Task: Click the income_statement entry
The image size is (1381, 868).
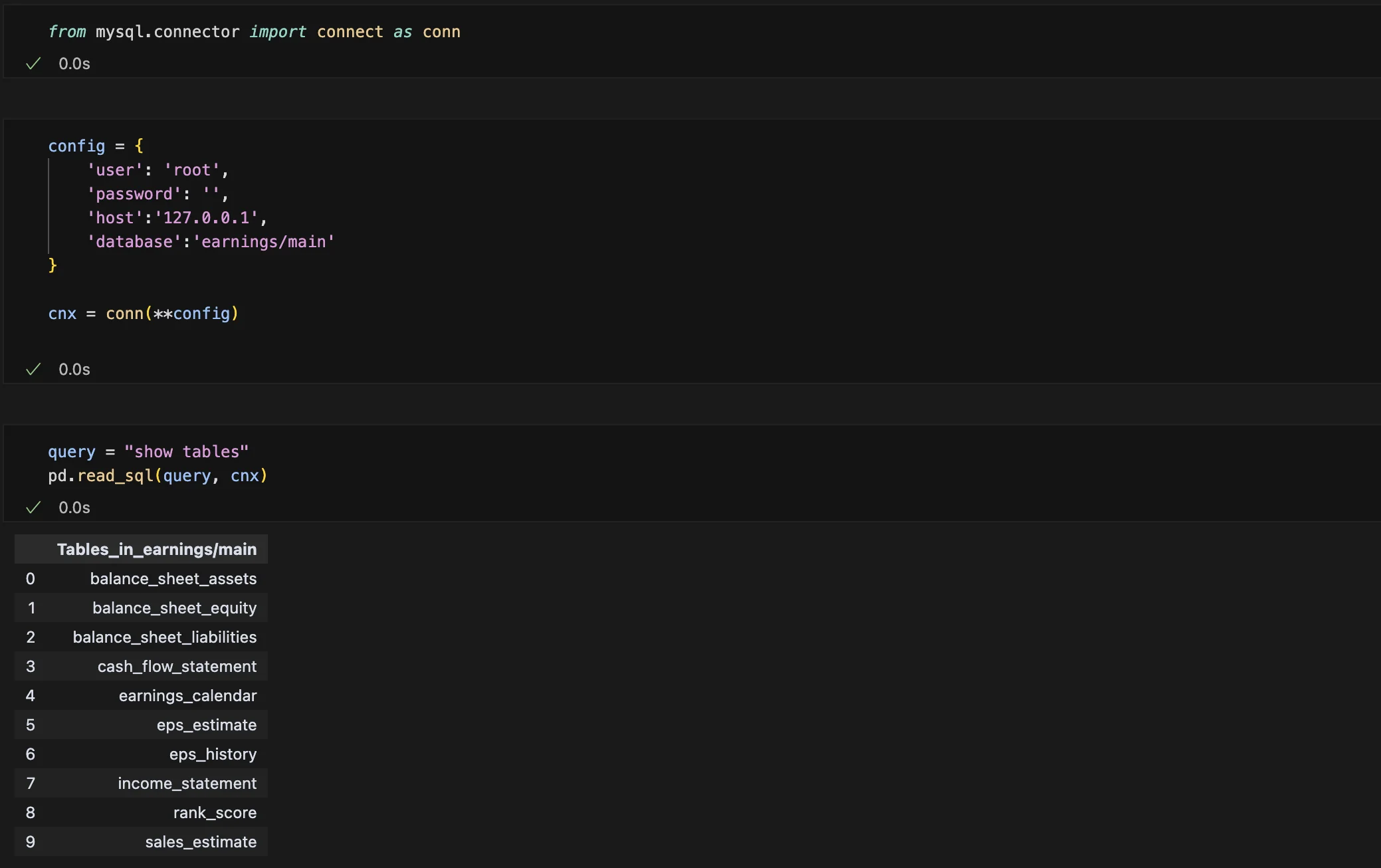Action: point(187,784)
